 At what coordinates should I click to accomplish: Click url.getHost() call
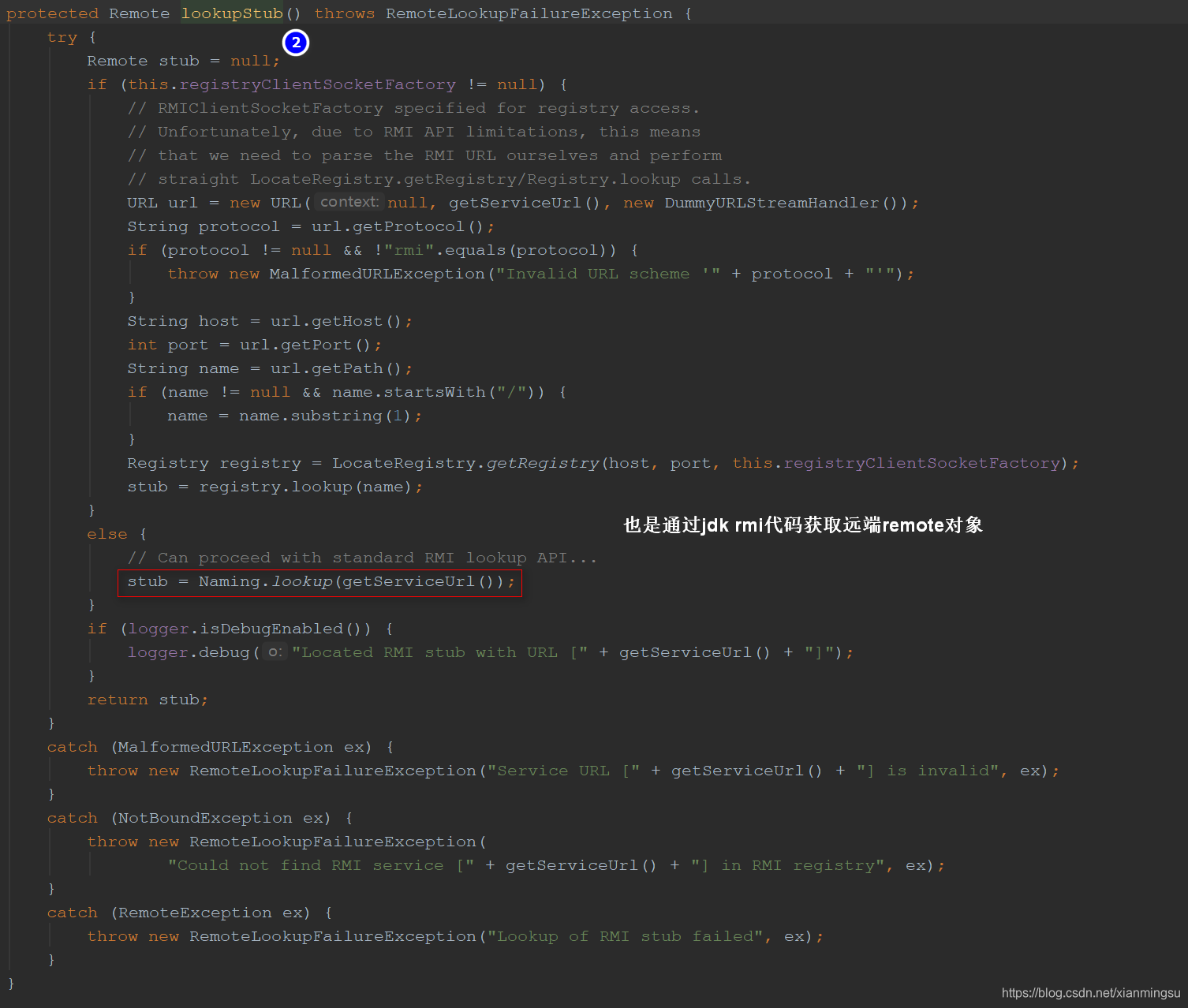click(336, 321)
